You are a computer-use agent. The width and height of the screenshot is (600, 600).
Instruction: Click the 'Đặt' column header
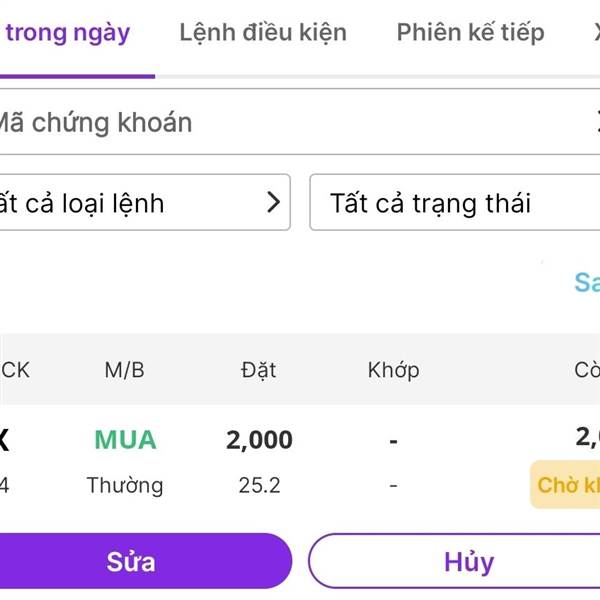click(259, 370)
